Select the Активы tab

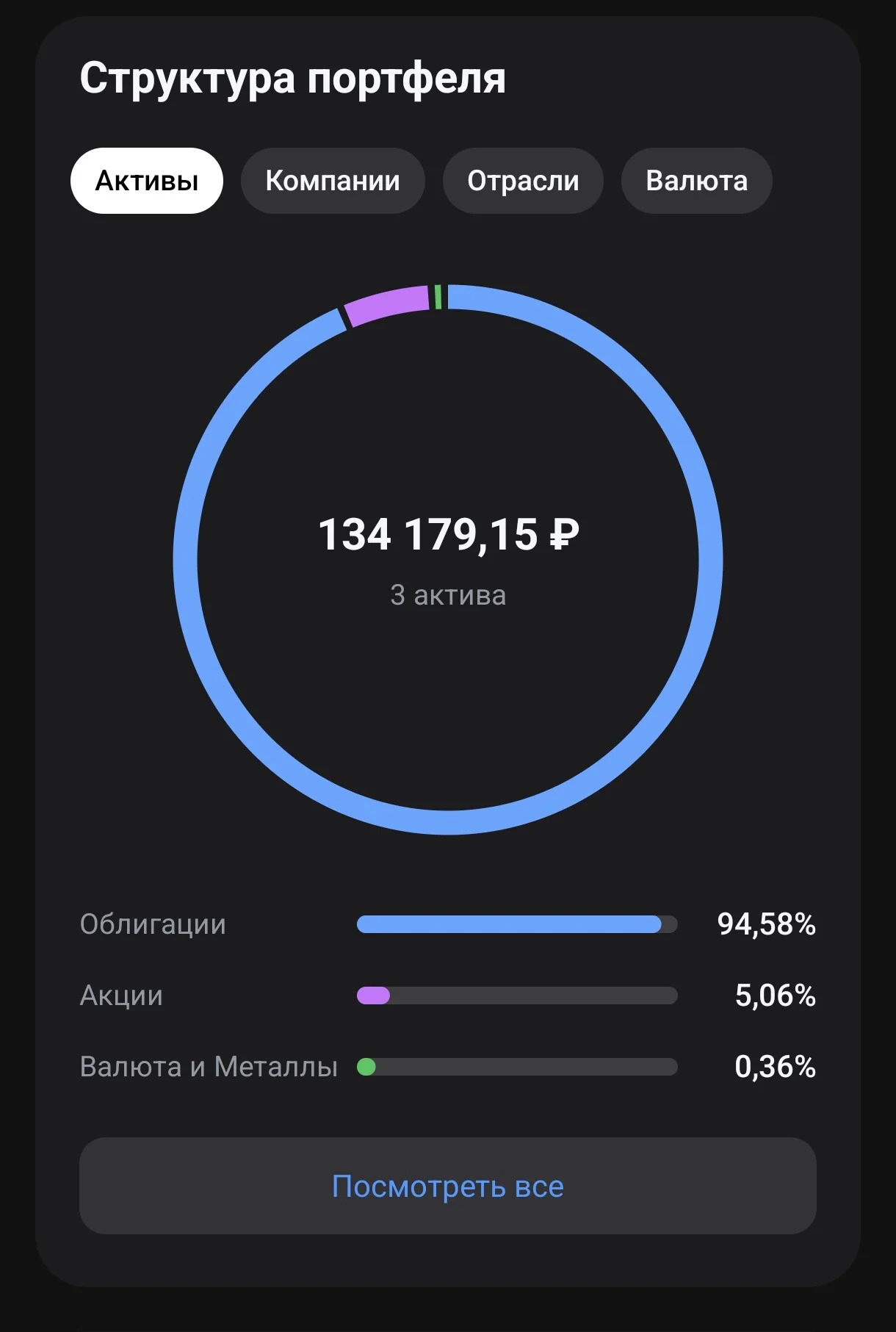point(147,181)
